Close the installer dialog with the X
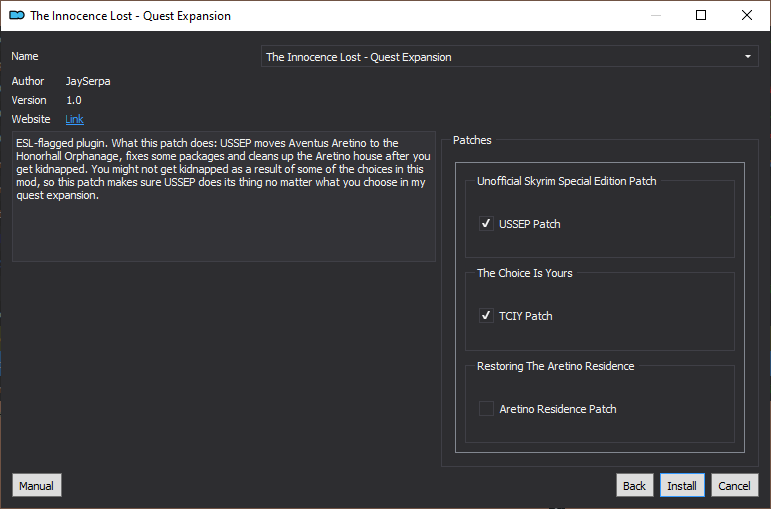771x509 pixels. (746, 15)
